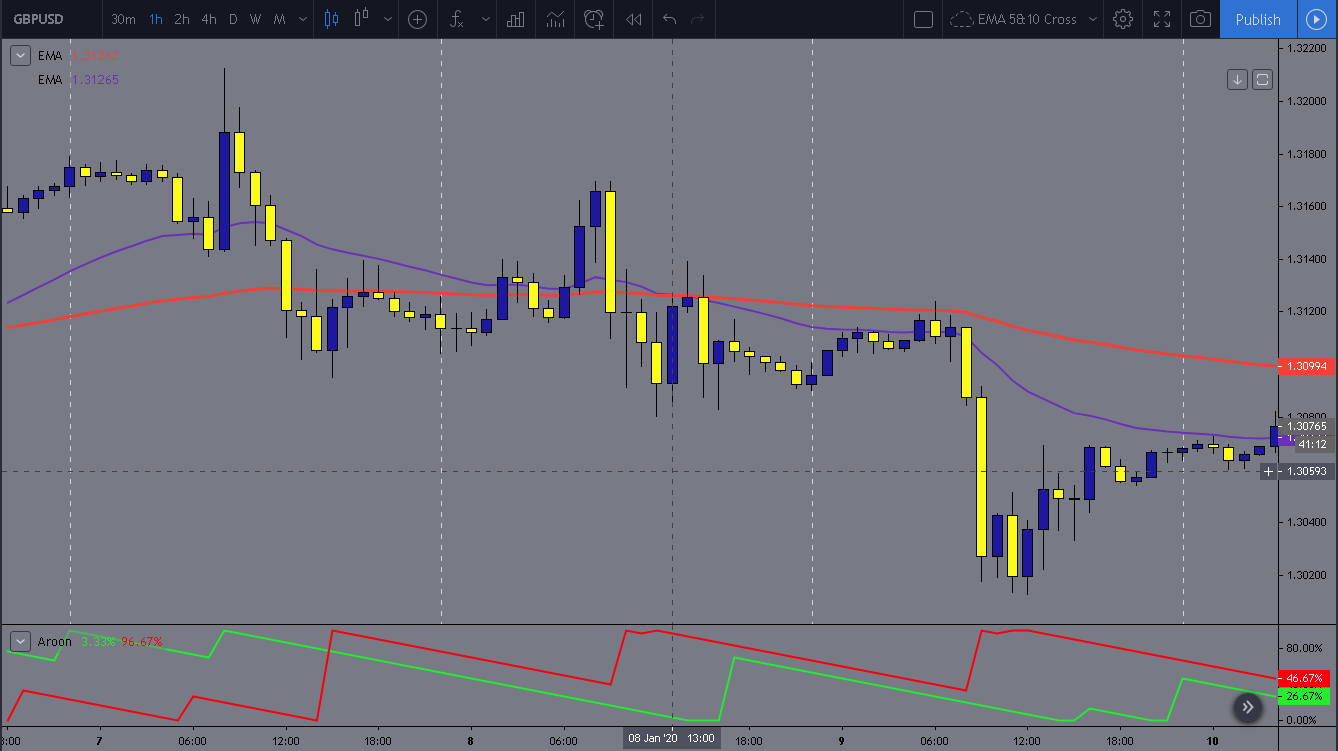The height and width of the screenshot is (751, 1338).
Task: Open the financials bar chart icon
Action: [516, 19]
